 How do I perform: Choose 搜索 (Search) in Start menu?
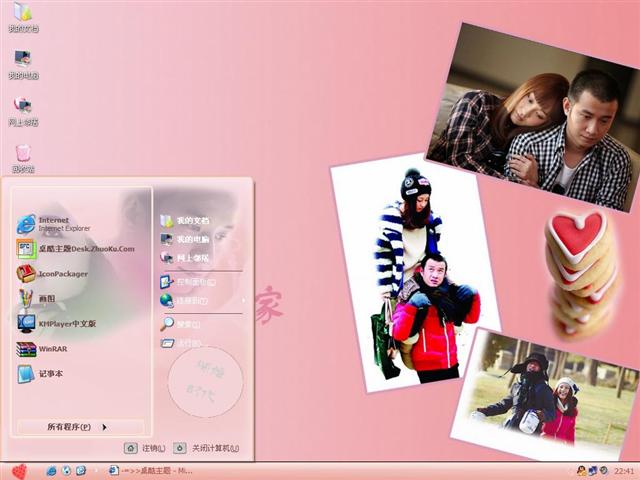[x=187, y=324]
